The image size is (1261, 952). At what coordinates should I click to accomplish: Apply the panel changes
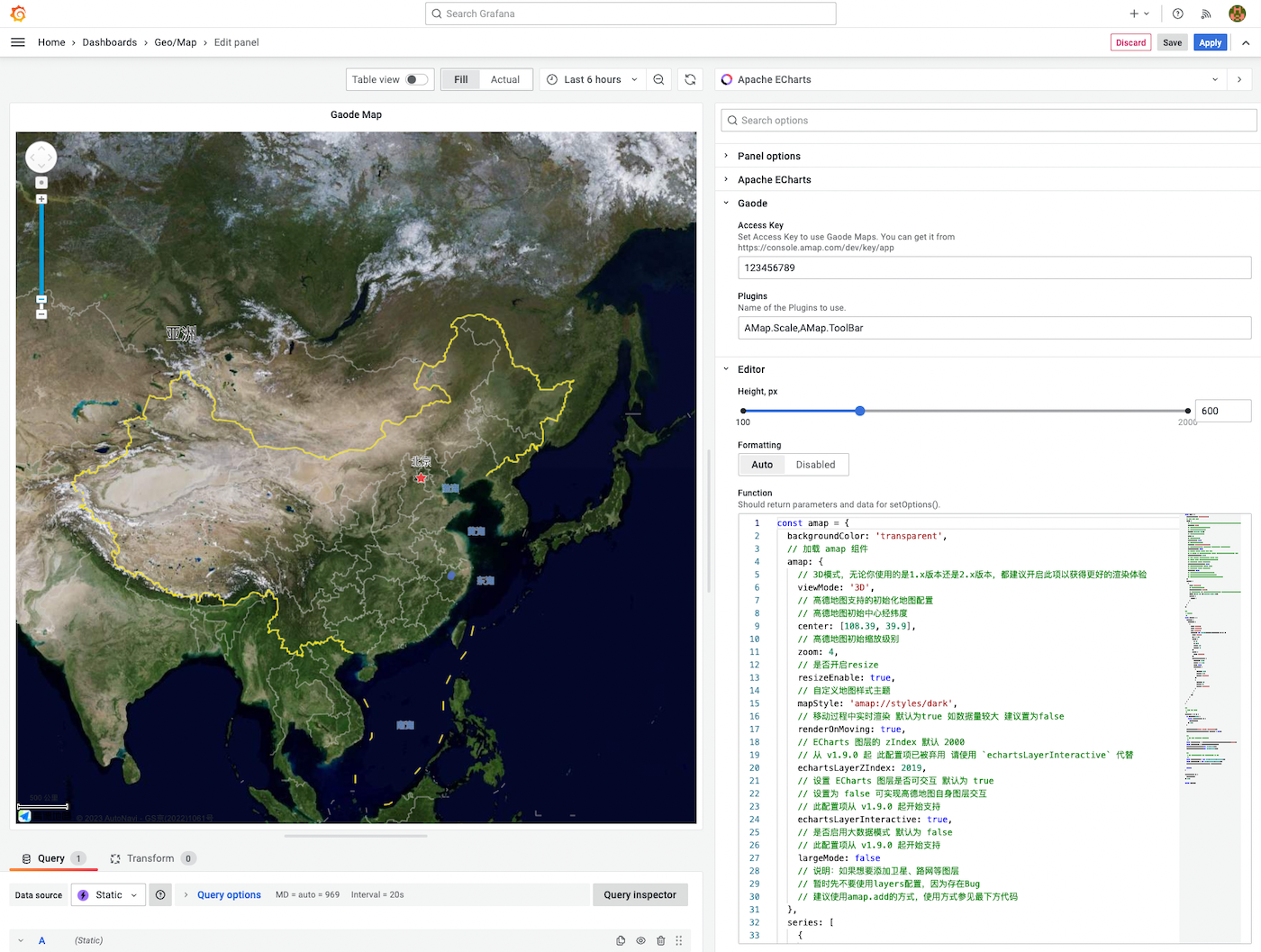1210,42
